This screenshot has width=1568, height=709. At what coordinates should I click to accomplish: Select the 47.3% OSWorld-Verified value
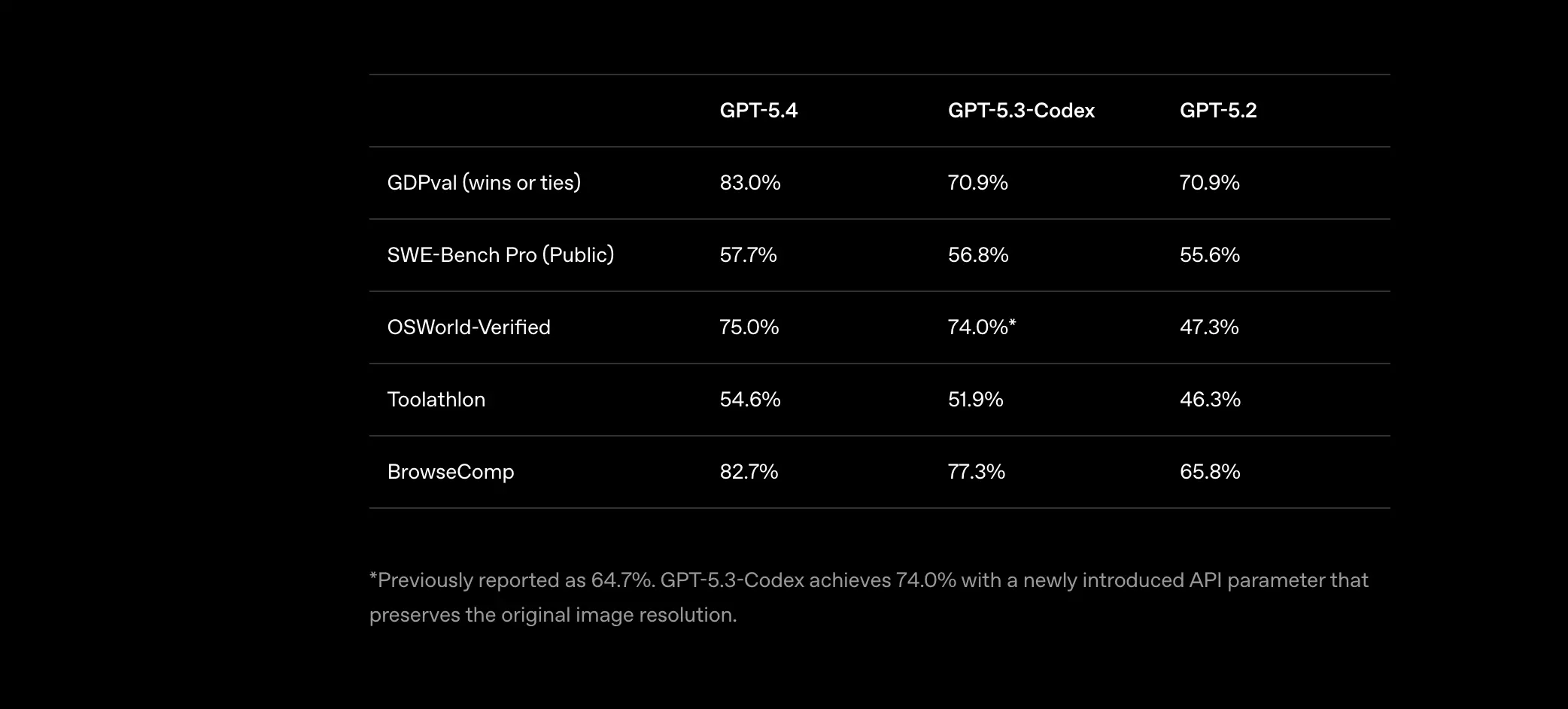point(1209,327)
